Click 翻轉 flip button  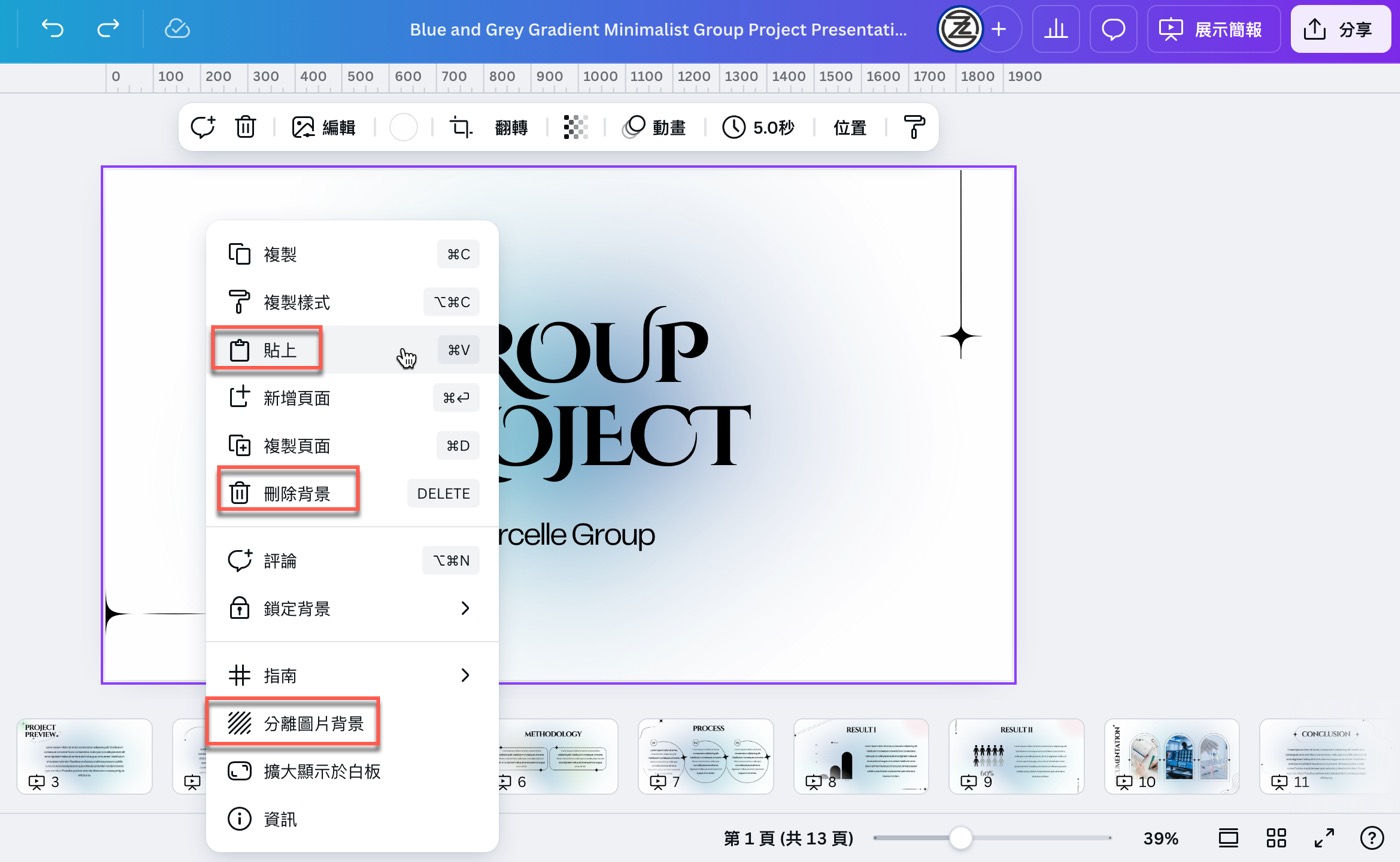click(511, 127)
